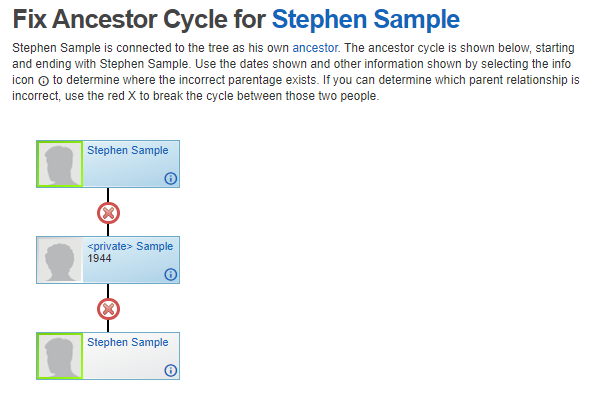Open Stephen Sample link in the page heading
This screenshot has height=406, width=592.
(365, 19)
